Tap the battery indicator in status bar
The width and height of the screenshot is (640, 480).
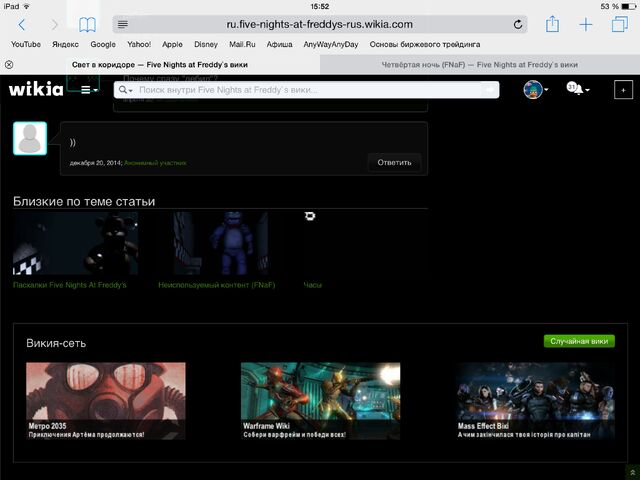point(629,7)
